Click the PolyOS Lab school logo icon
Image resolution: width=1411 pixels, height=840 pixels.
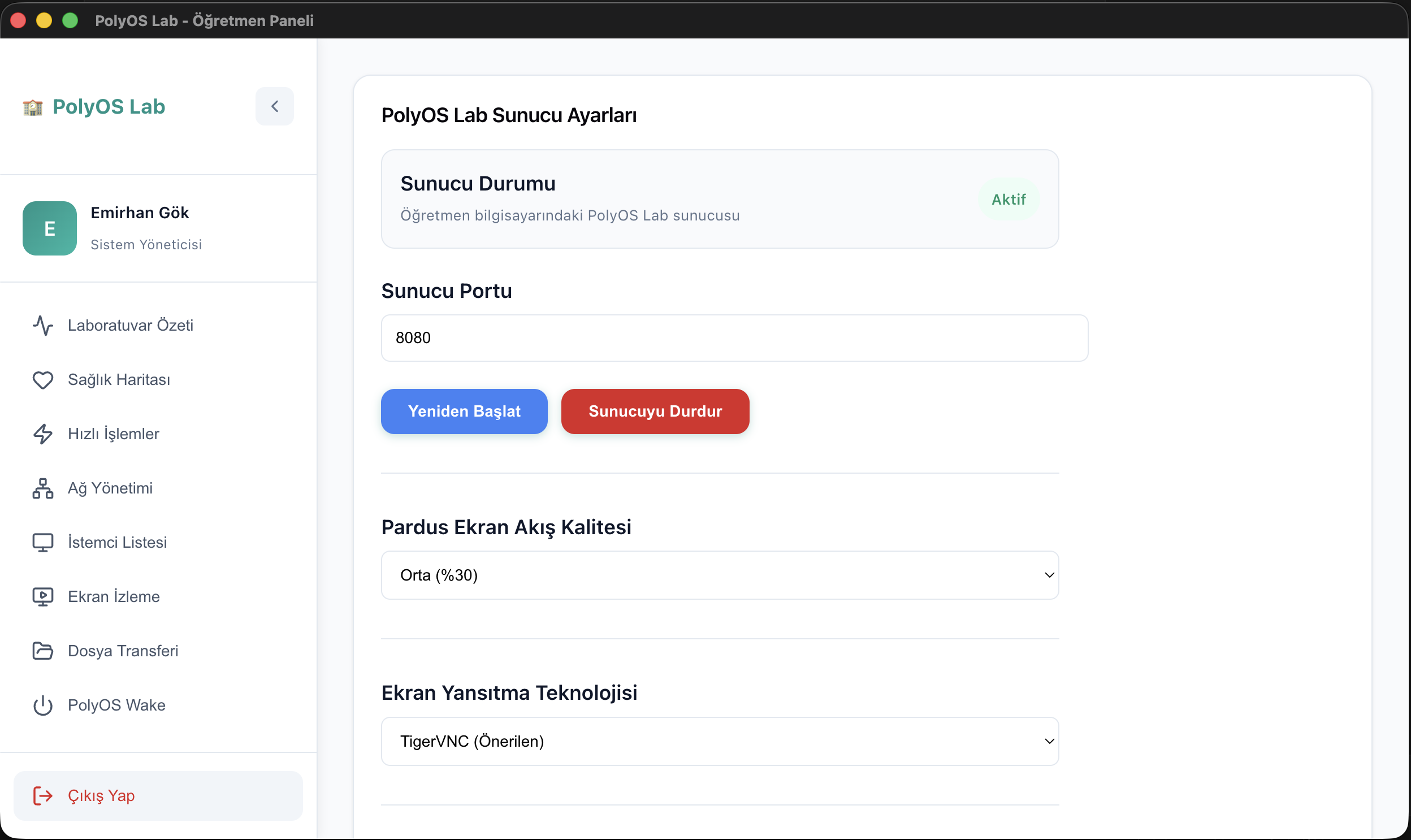click(33, 107)
